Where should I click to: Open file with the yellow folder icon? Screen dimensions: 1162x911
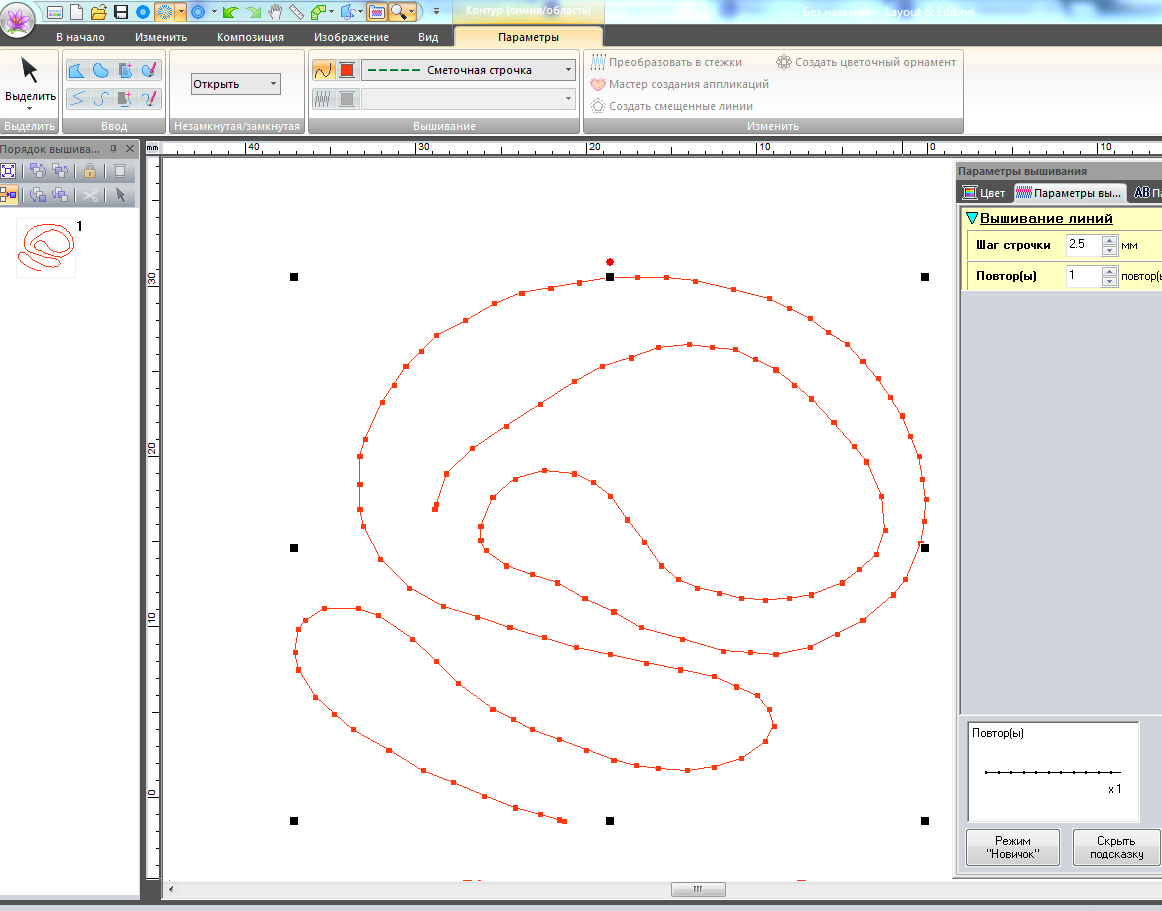click(98, 12)
